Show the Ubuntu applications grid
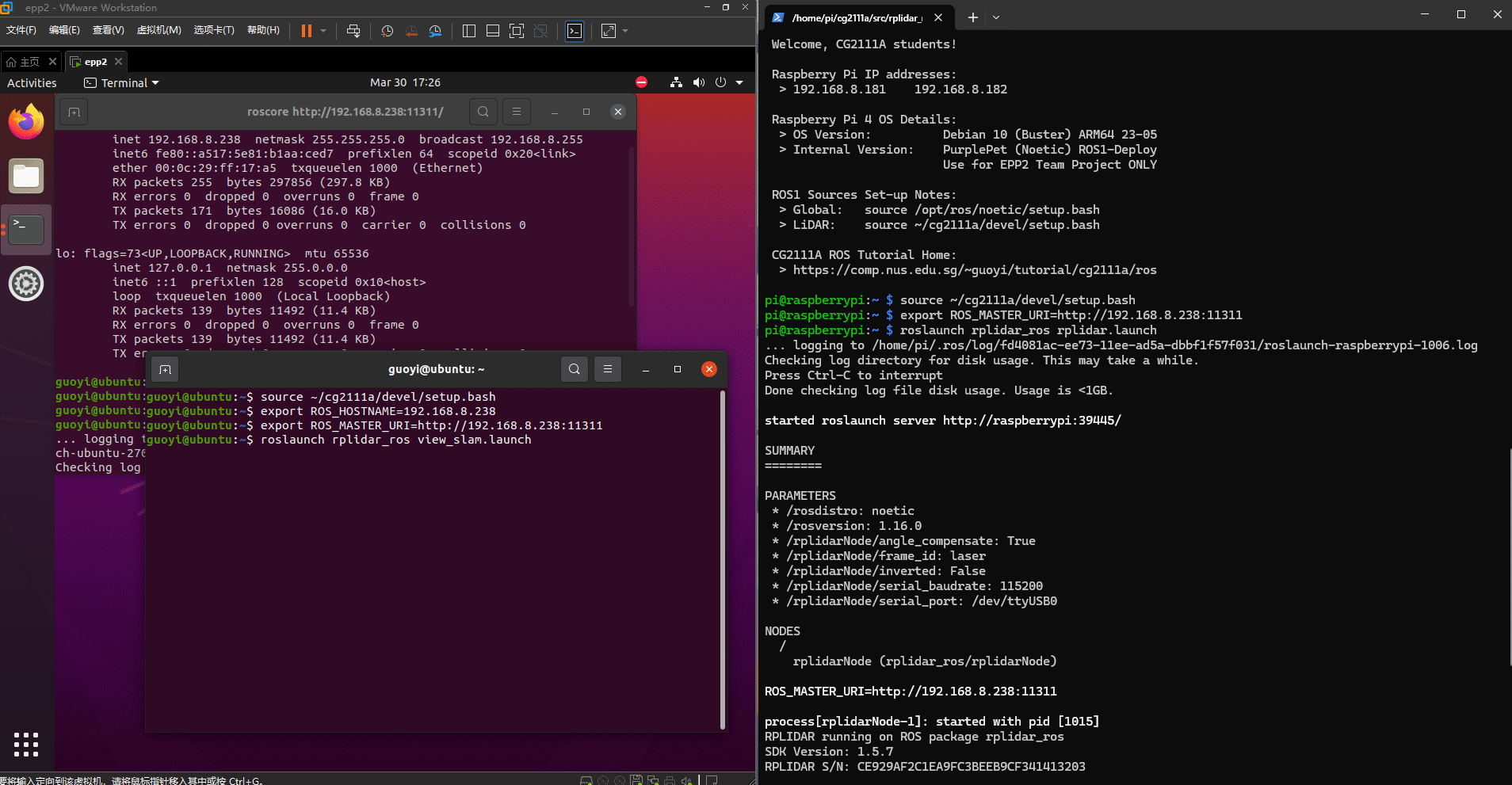The image size is (1512, 785). [x=26, y=744]
